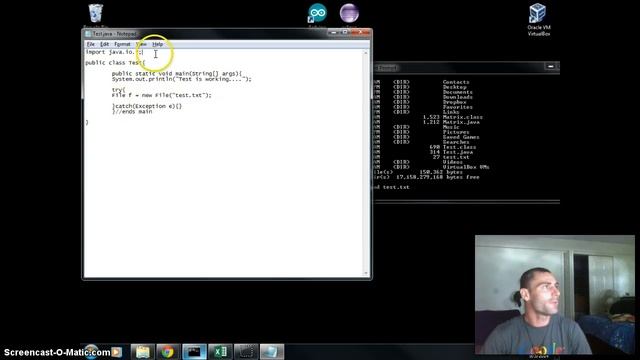Click 'Matrix.java' in Command Prompt listing
Screen dimensions: 640x360
click(461, 122)
